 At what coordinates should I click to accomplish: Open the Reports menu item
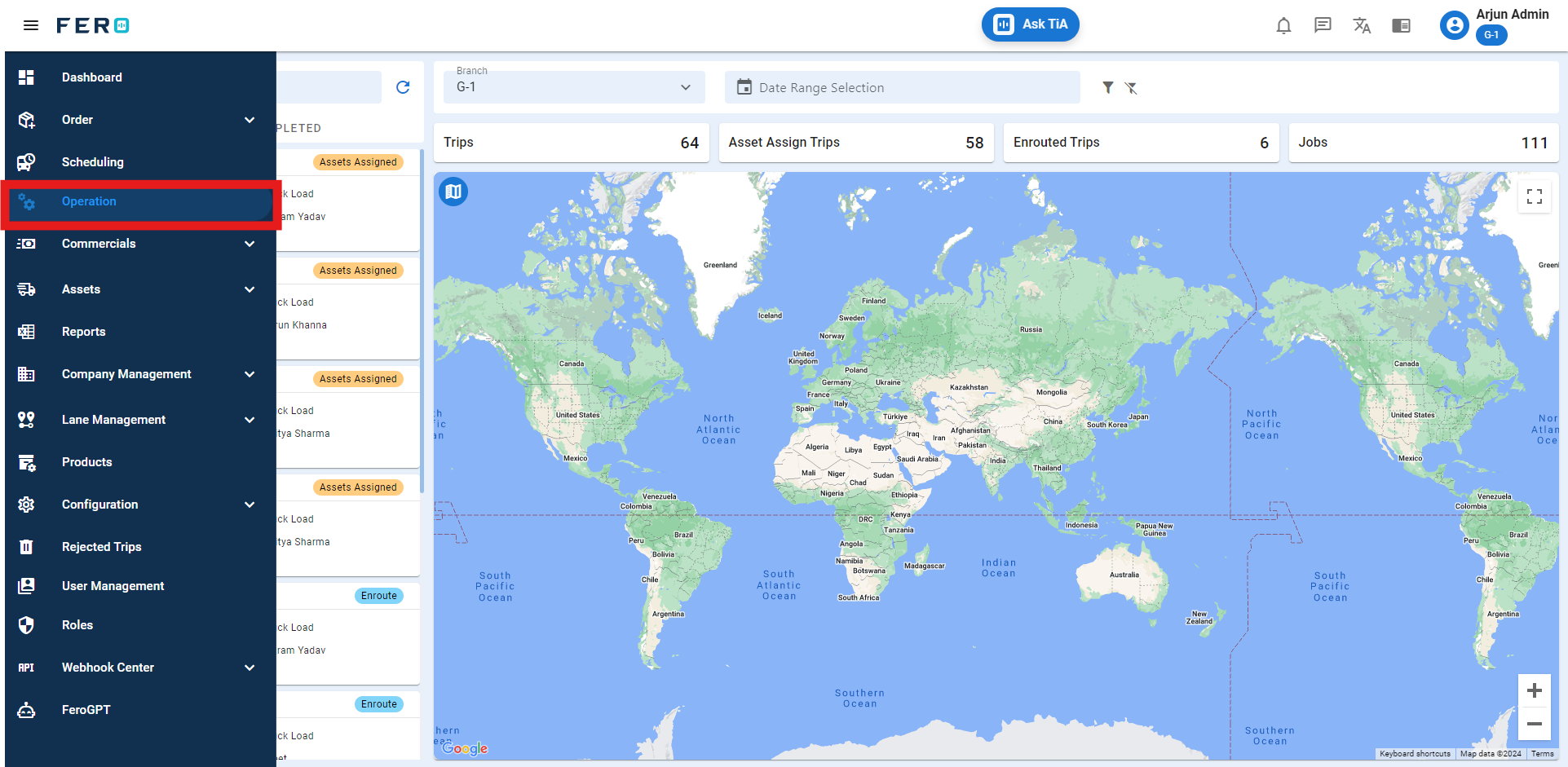click(140, 332)
